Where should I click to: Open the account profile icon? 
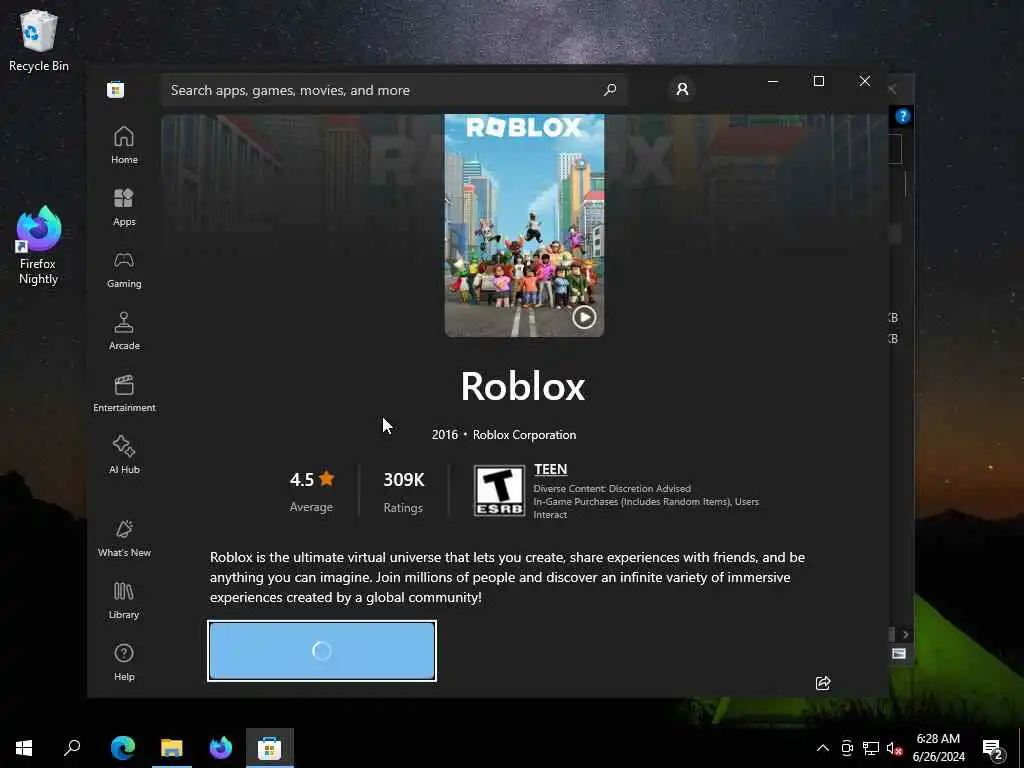(x=682, y=89)
